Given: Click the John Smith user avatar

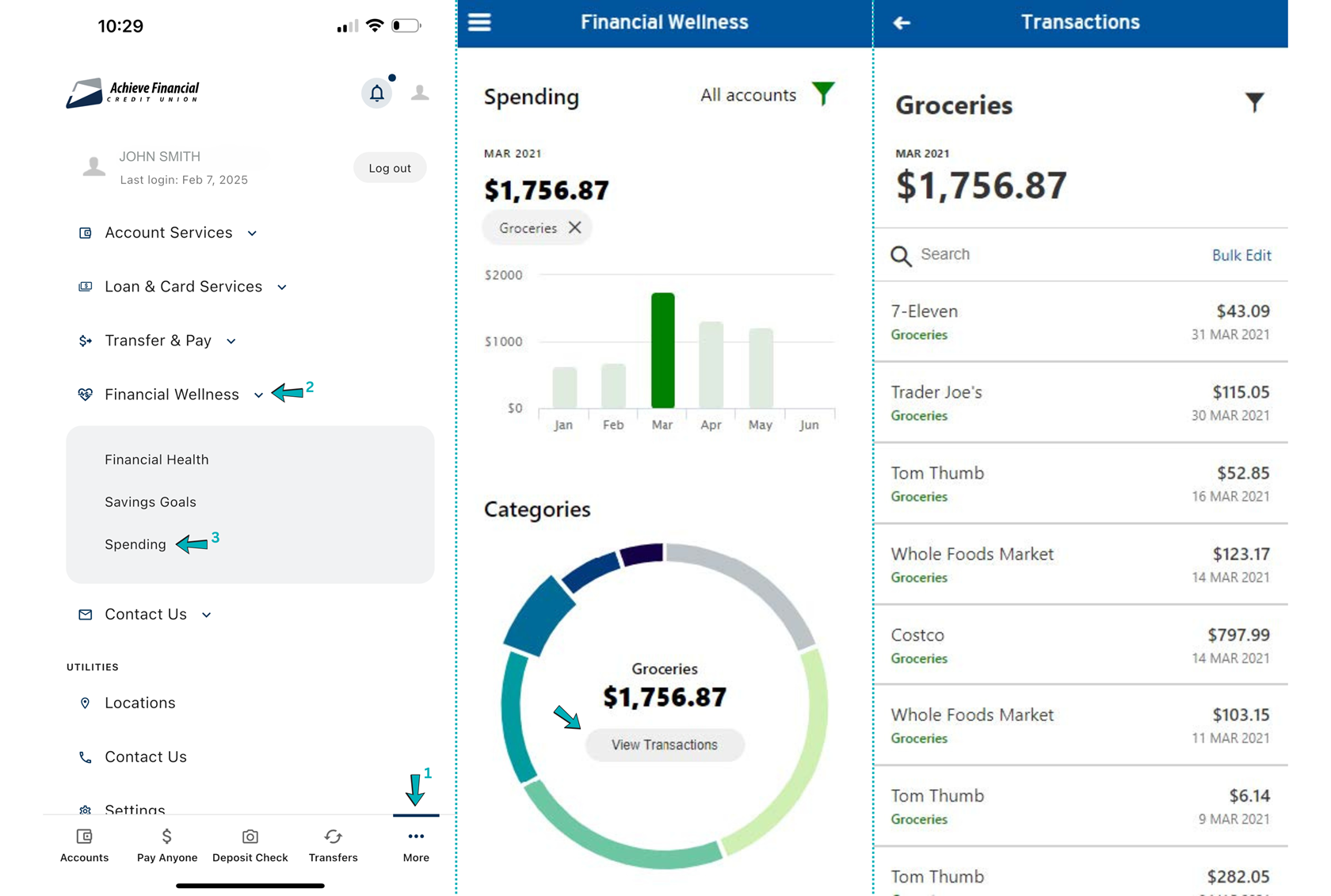Looking at the screenshot, I should pyautogui.click(x=94, y=166).
